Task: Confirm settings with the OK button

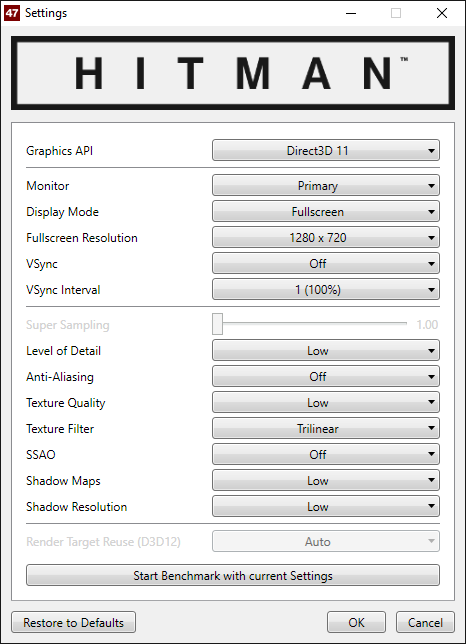Action: (x=356, y=622)
